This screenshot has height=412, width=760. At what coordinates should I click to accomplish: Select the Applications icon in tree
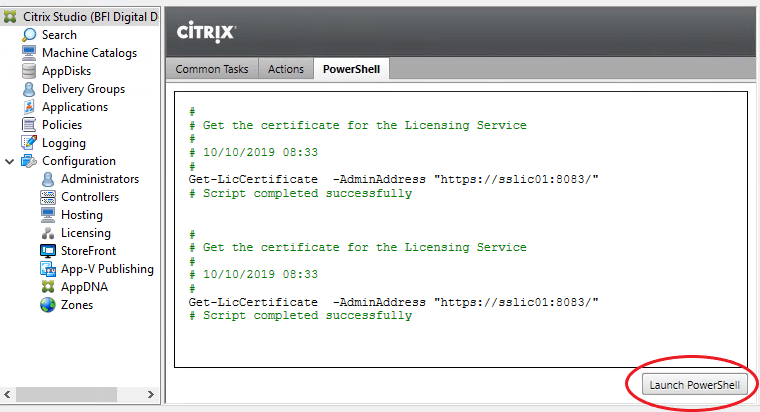click(30, 107)
